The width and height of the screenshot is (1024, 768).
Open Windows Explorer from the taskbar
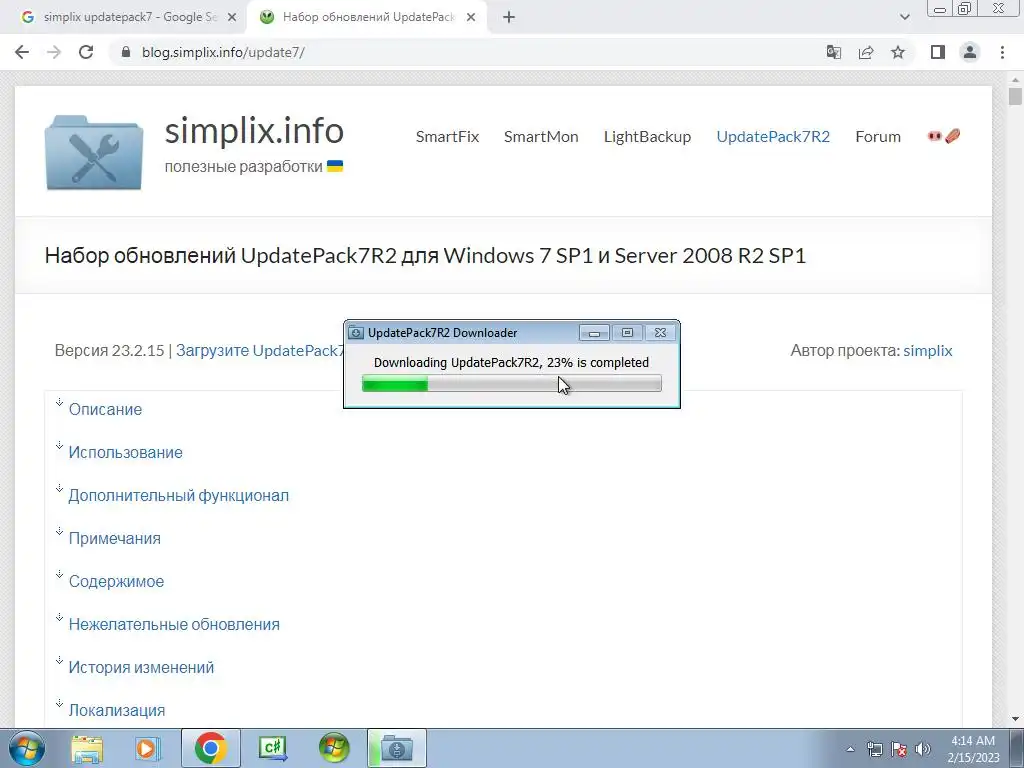coord(88,748)
